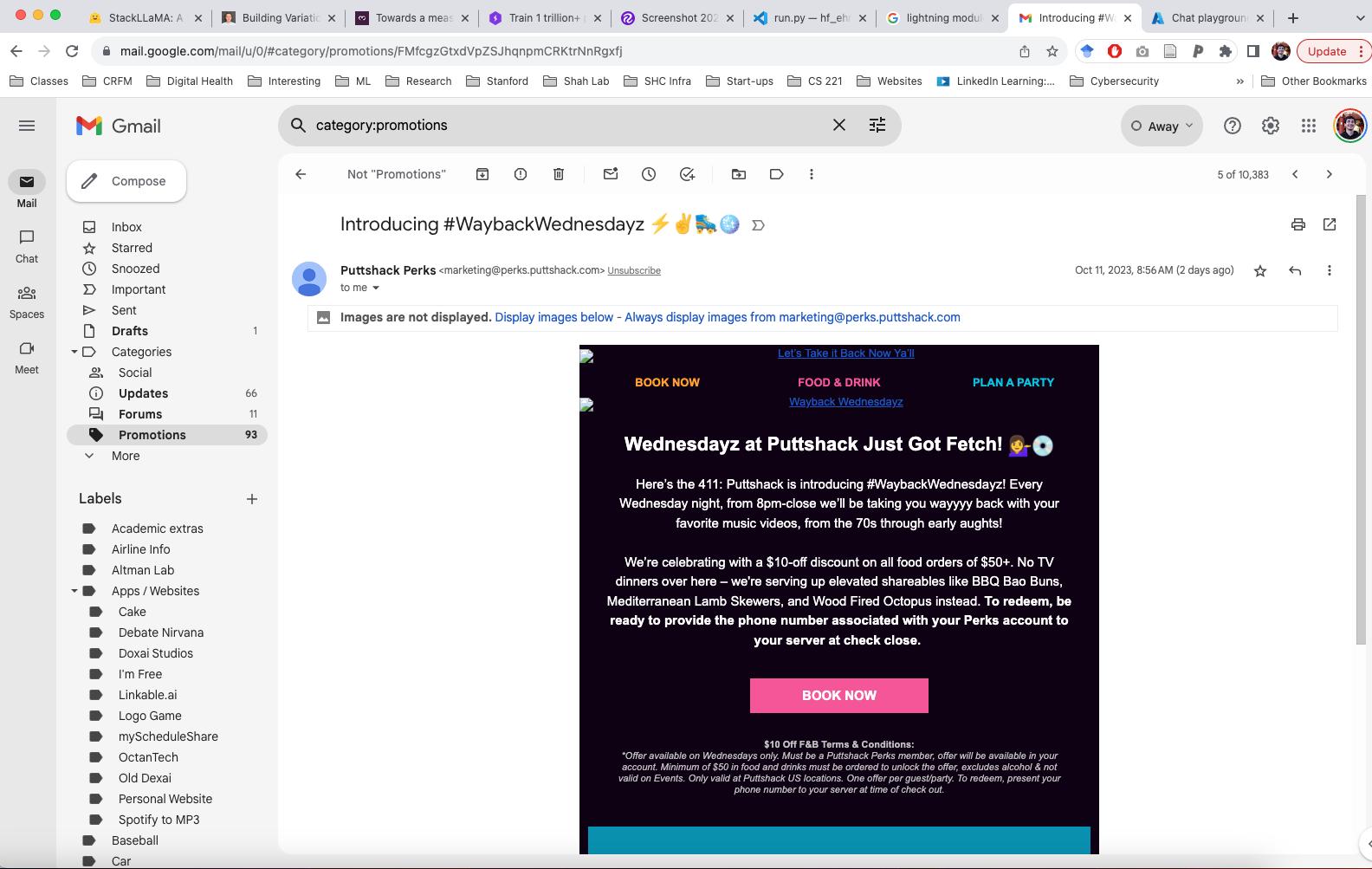Screen dimensions: 1372x869
Task: Mark email as unread icon
Action: [611, 174]
